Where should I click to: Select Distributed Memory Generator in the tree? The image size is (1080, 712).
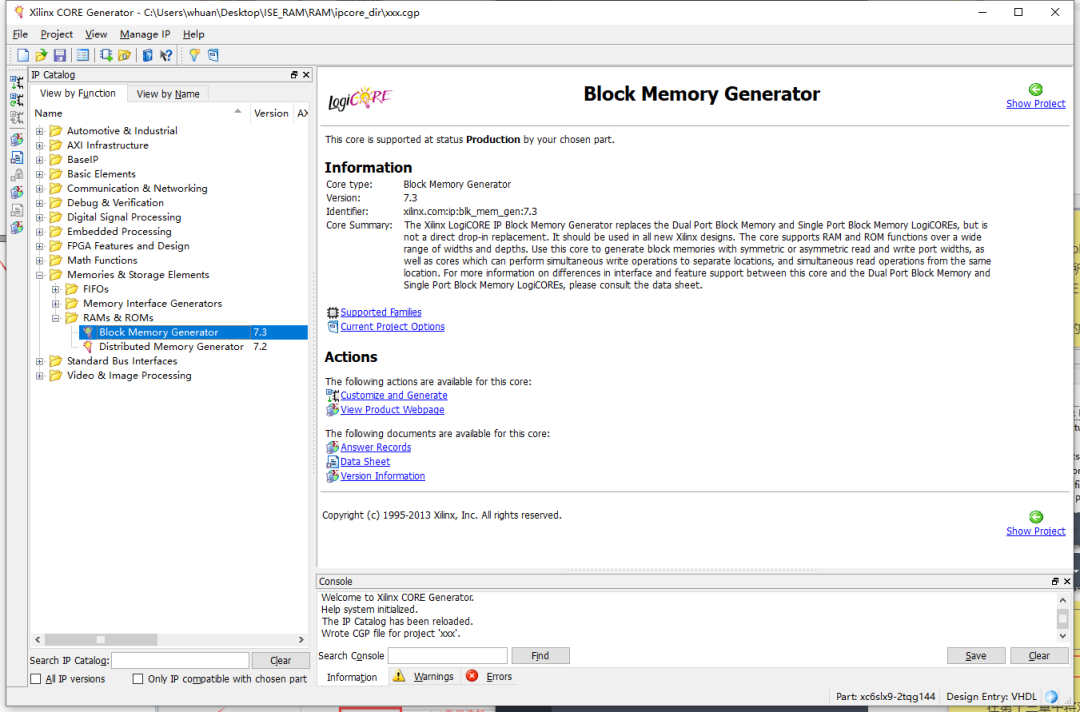pyautogui.click(x=171, y=347)
